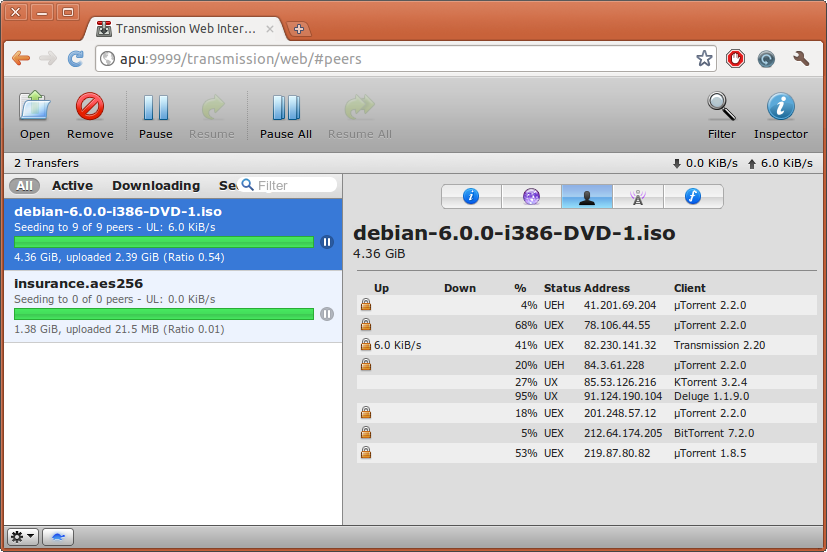Click the Address column header

[x=607, y=288]
